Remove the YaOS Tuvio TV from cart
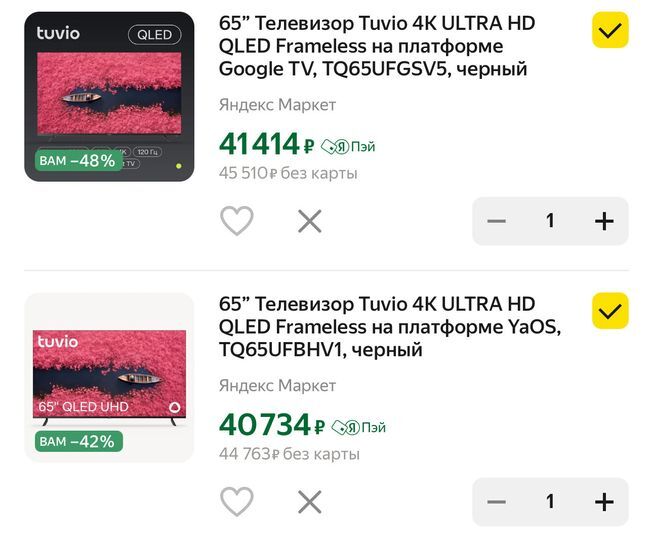The image size is (653, 545). [310, 502]
